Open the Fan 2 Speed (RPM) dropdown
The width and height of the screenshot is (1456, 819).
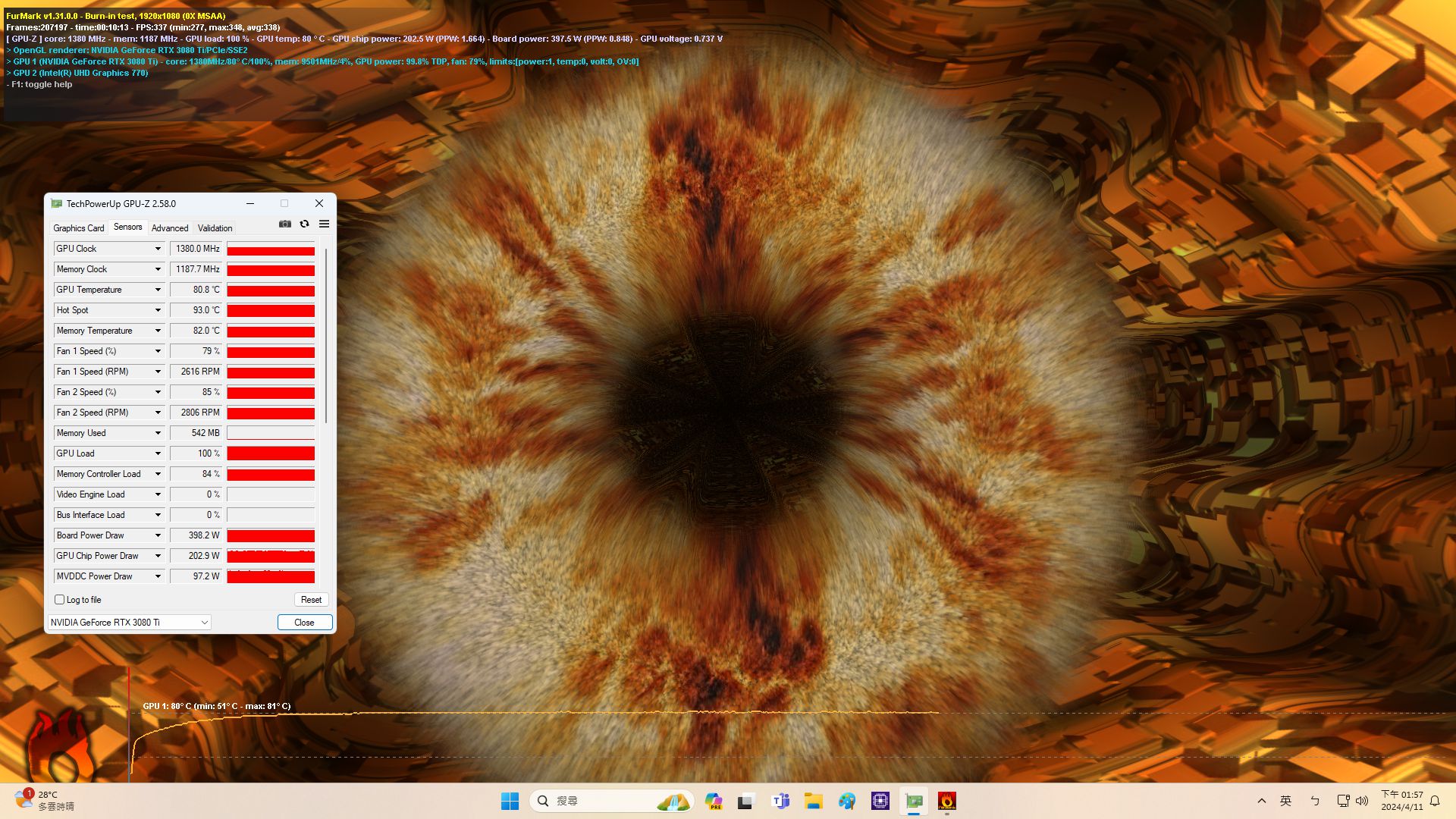[158, 413]
